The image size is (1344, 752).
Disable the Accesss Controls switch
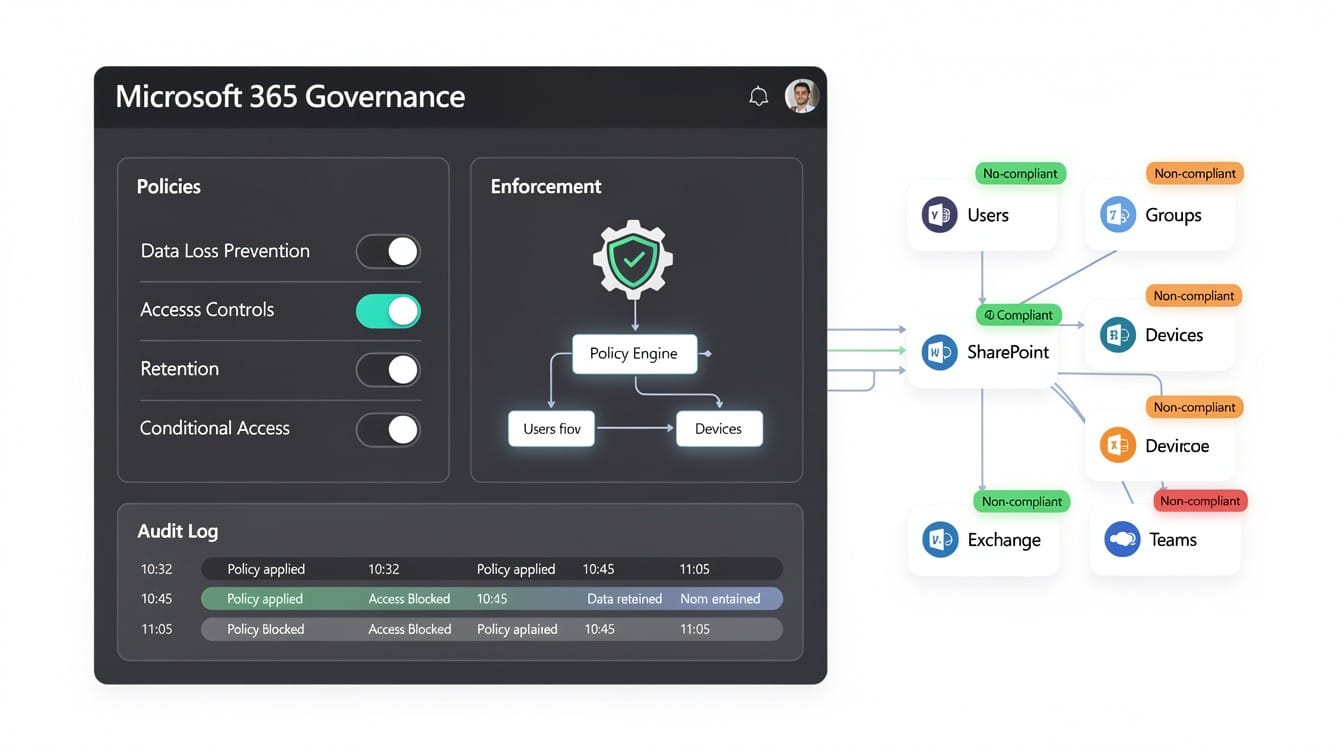click(x=388, y=311)
